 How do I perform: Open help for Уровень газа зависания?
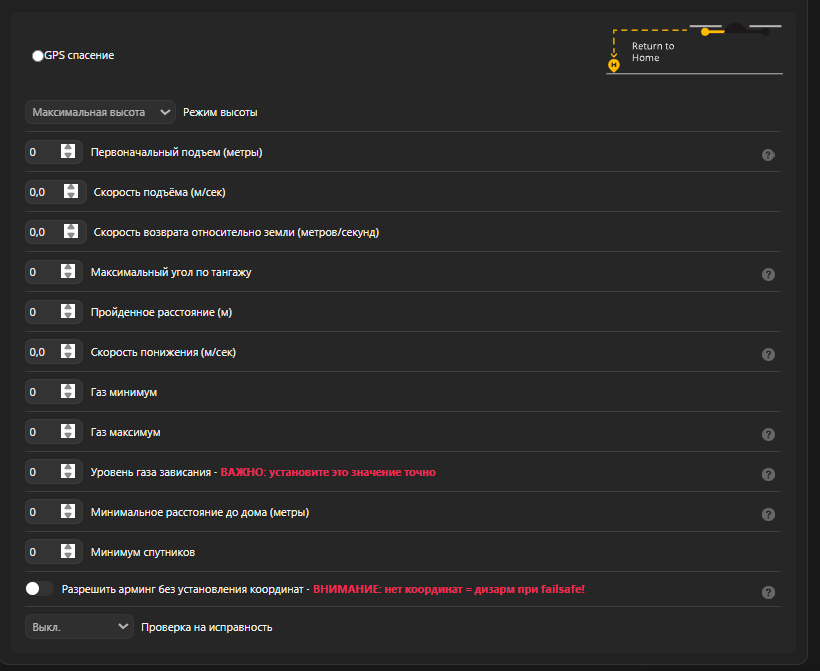[x=768, y=474]
